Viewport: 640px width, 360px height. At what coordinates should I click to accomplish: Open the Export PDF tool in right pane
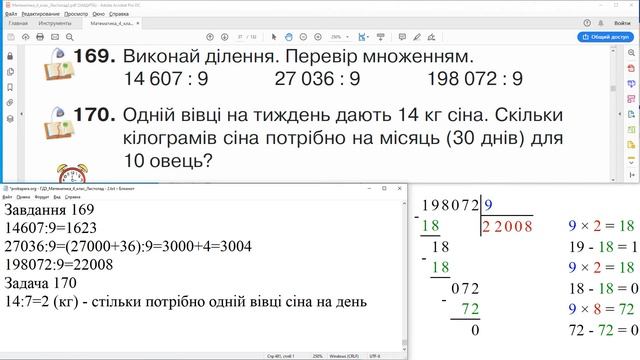631,114
